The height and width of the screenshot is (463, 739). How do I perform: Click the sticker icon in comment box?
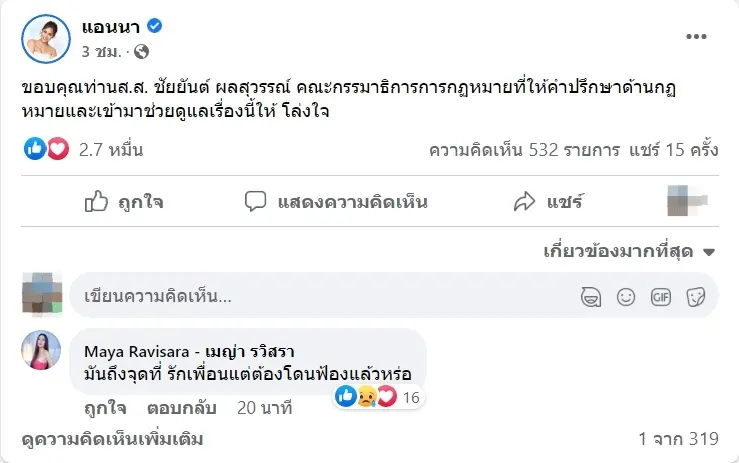click(696, 296)
